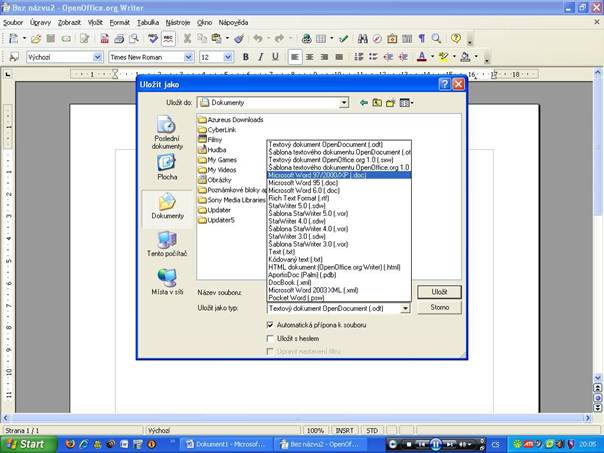Expand the Font Color arrow dropdown
This screenshot has height=453, width=604.
click(x=432, y=57)
